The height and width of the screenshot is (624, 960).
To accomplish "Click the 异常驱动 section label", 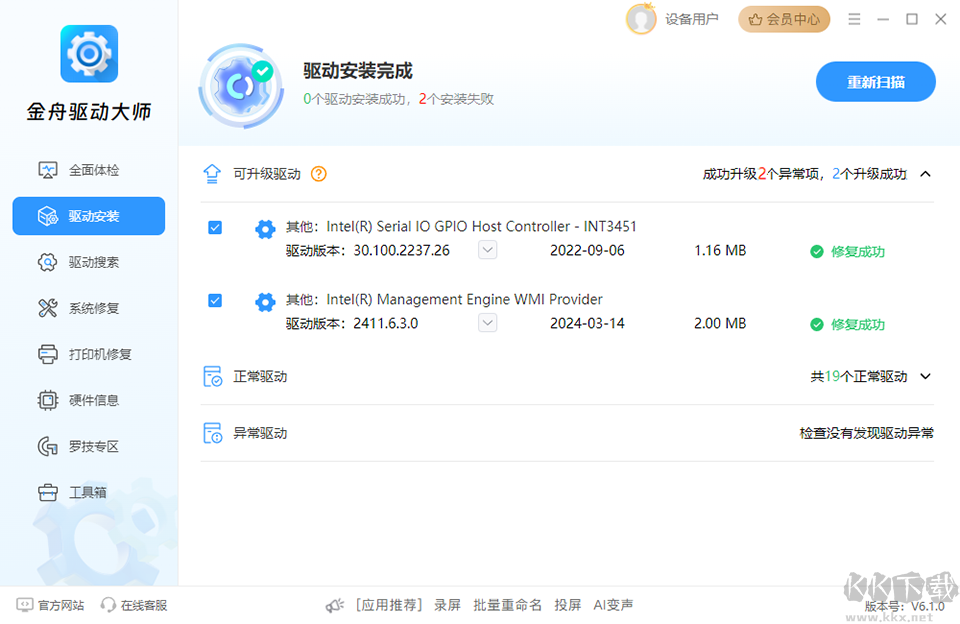I will tap(260, 434).
